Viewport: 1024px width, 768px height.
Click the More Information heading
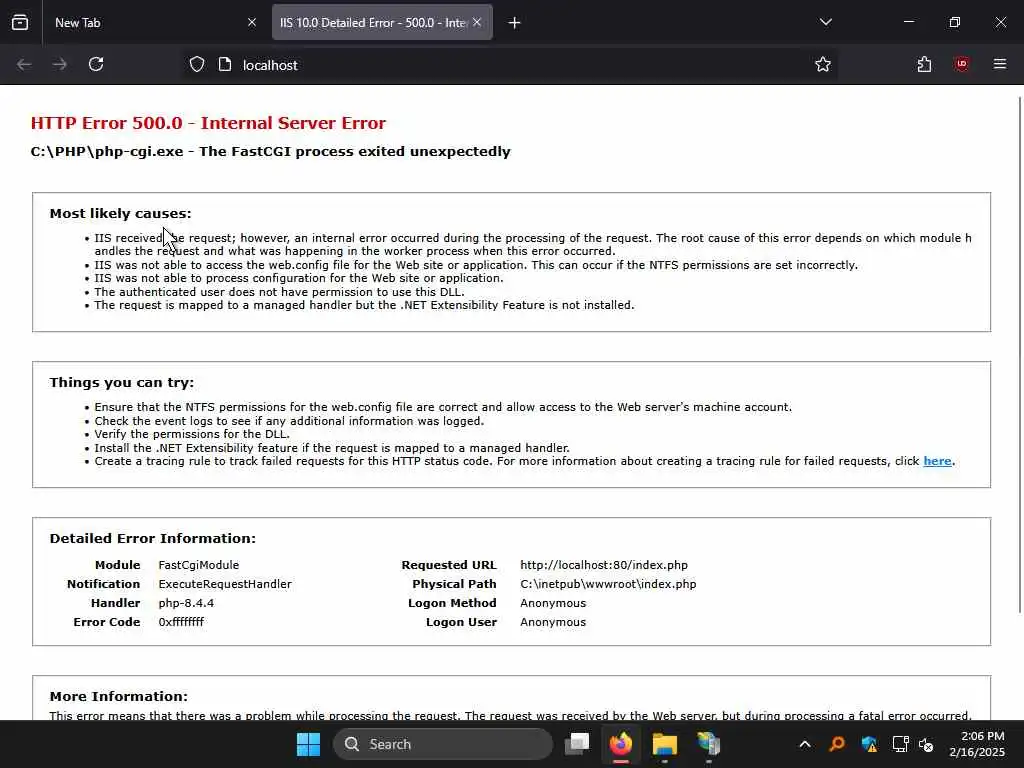[118, 696]
